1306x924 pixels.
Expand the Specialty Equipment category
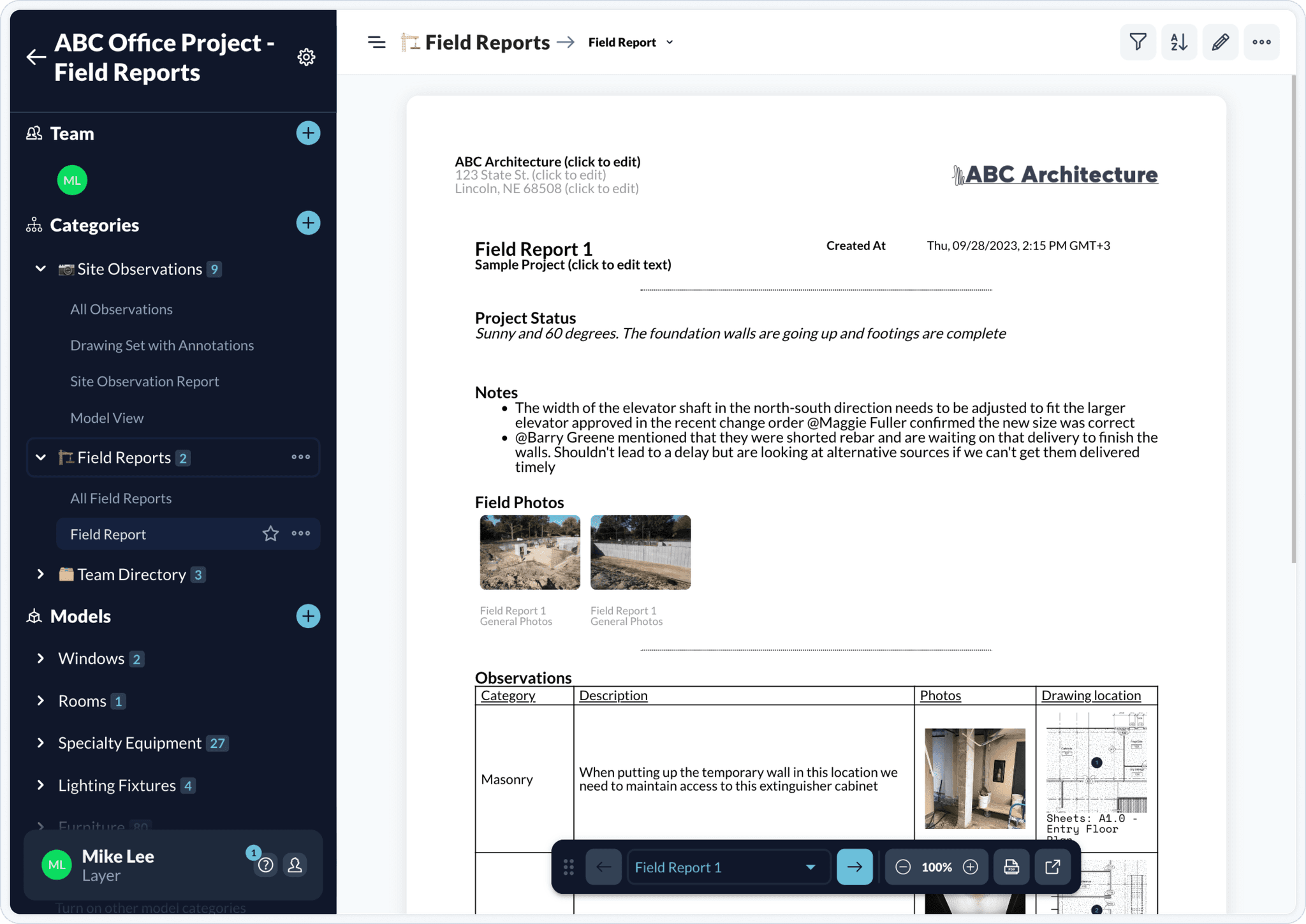pyautogui.click(x=41, y=743)
